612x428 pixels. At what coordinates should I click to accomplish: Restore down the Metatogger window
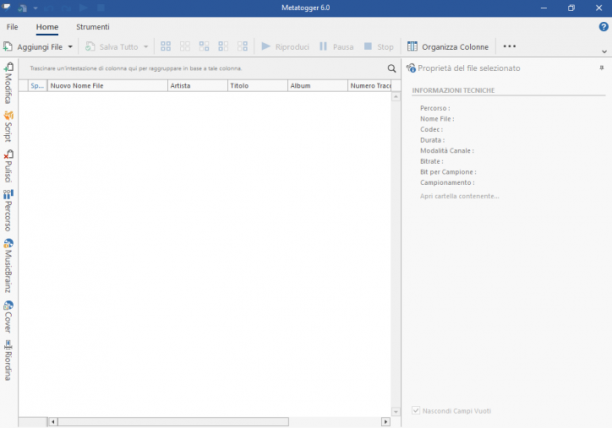click(x=571, y=8)
